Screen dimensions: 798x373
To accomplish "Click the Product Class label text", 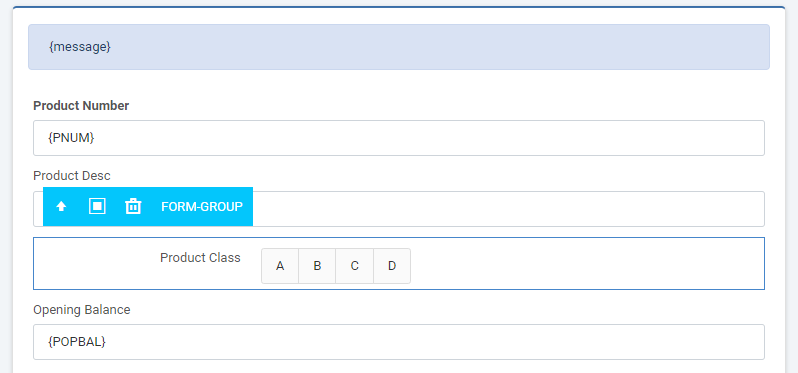I will coord(201,257).
